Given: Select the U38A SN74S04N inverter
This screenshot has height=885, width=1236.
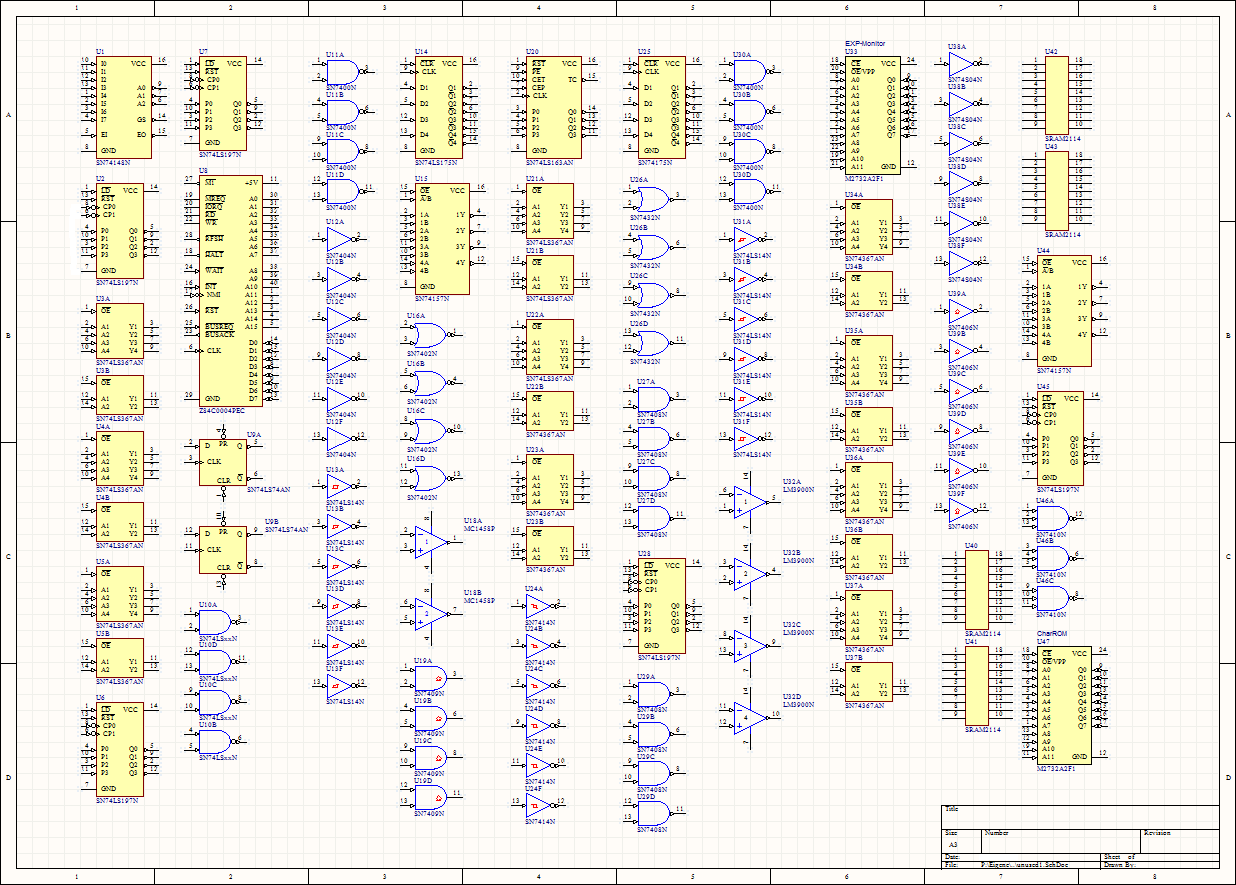Looking at the screenshot, I should point(962,64).
